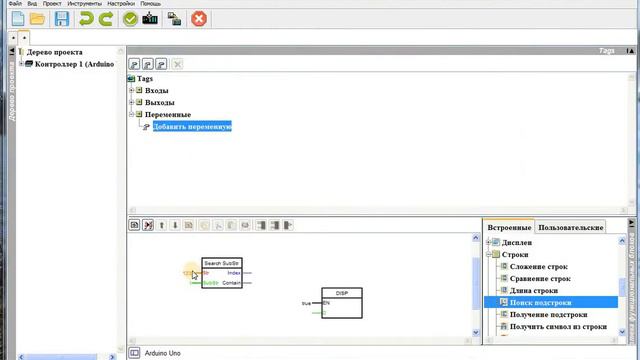Collapse the Tags panel with the header arrow
The image size is (640, 360).
(631, 51)
